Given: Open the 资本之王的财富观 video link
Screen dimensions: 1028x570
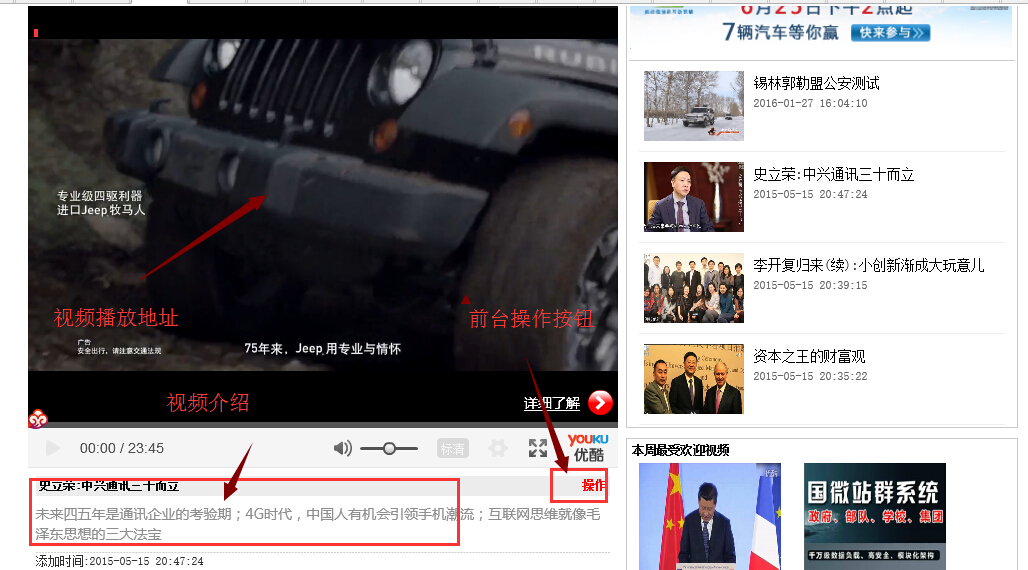Looking at the screenshot, I should (808, 356).
